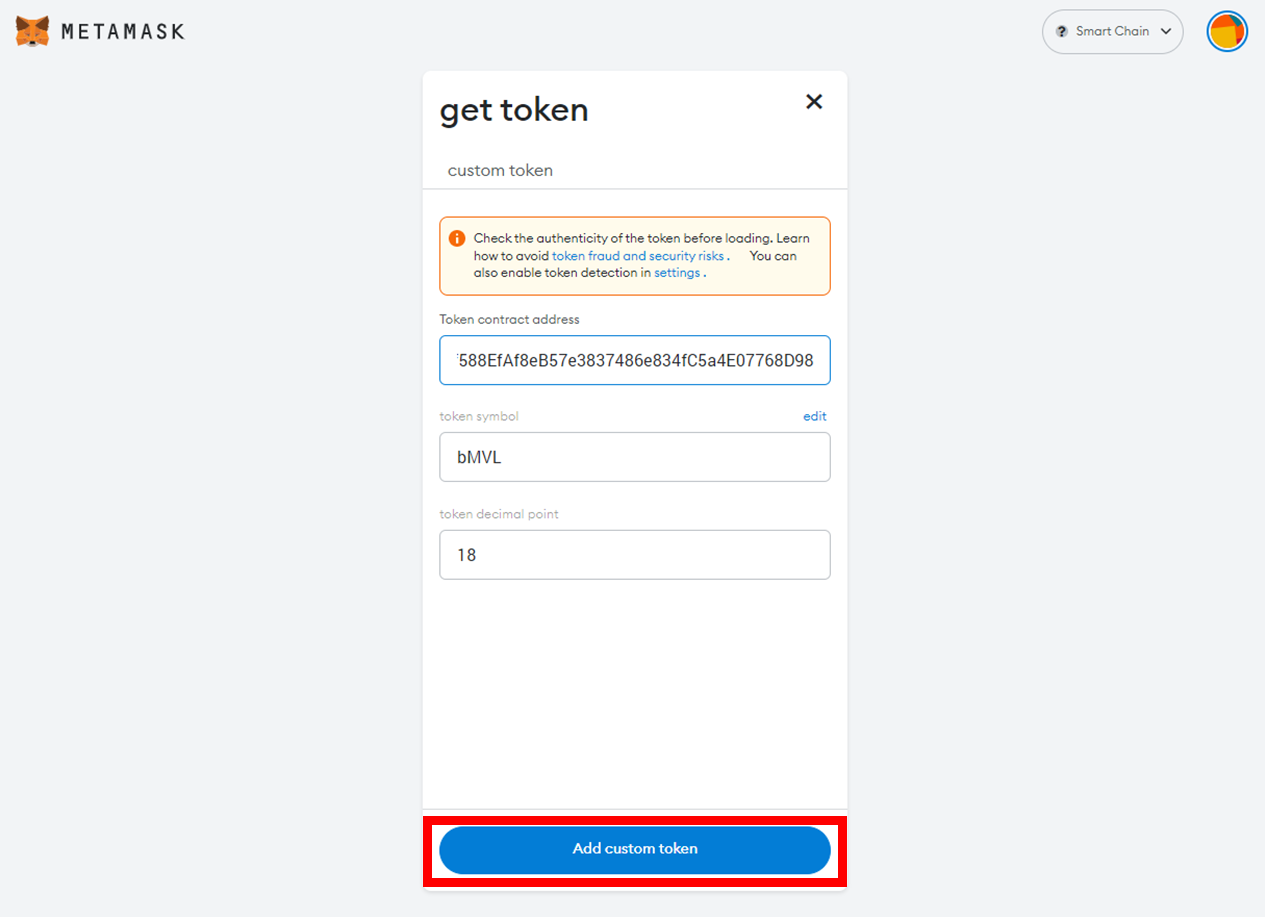Viewport: 1265px width, 917px height.
Task: Click the token symbol label text
Action: pyautogui.click(x=479, y=416)
